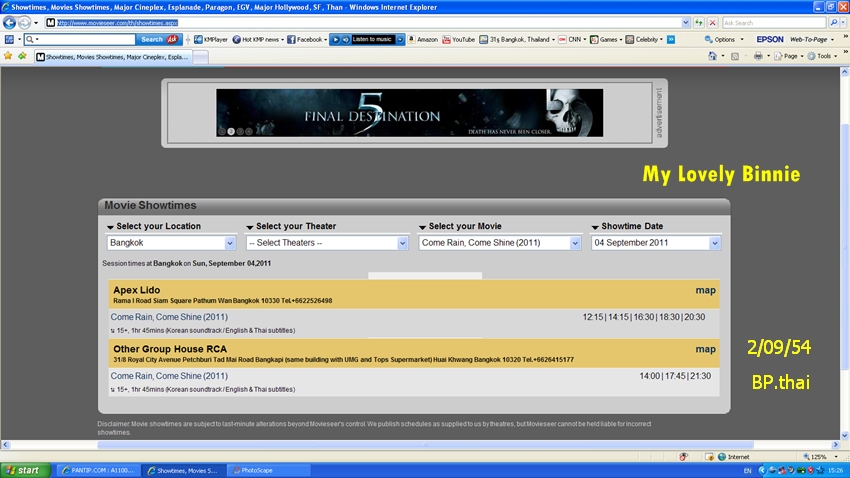Open the showtime date dropdown
Viewport: 850px width, 478px height.
pyautogui.click(x=655, y=243)
